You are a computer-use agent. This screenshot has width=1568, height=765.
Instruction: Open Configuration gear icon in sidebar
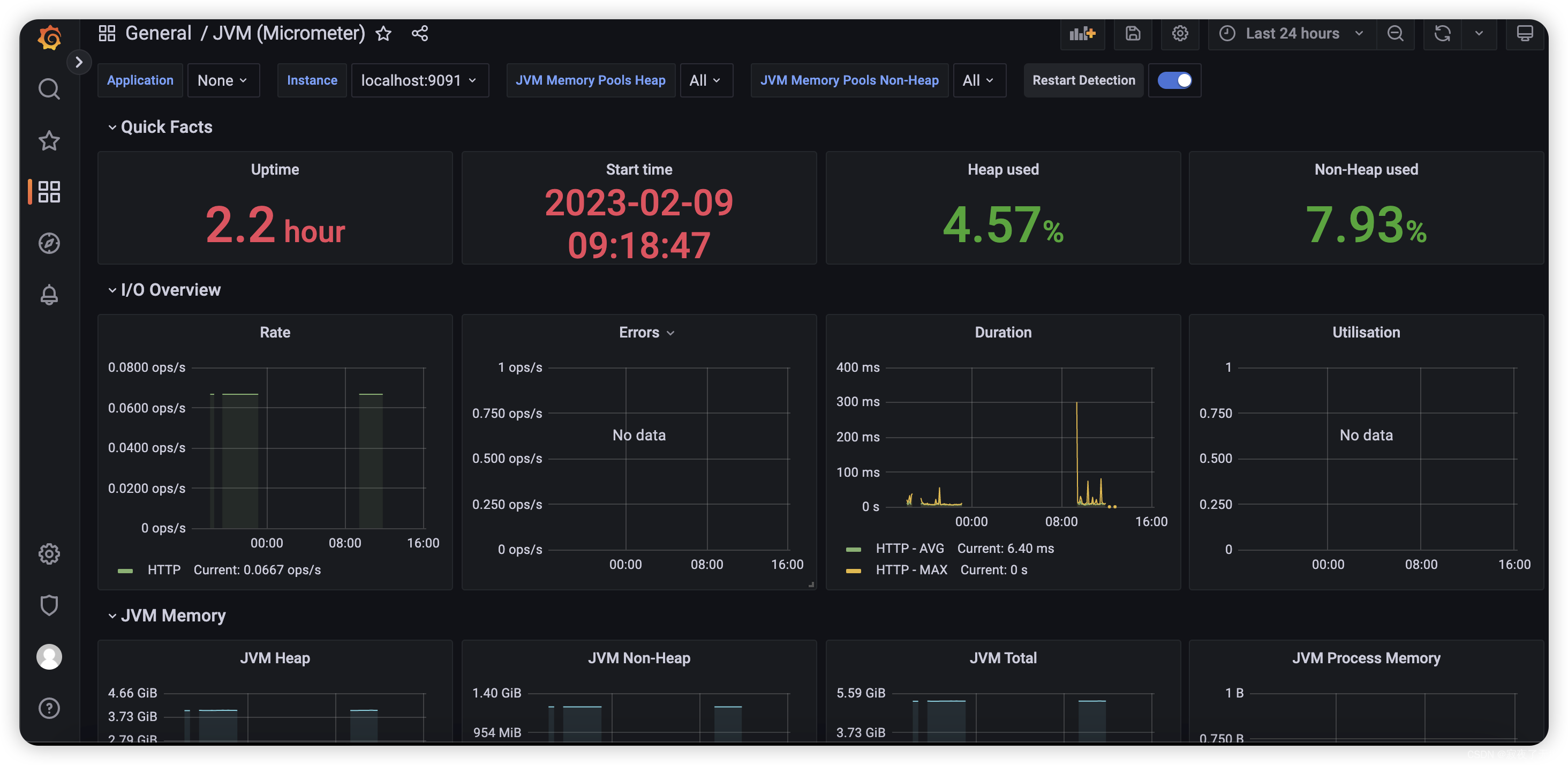coord(49,553)
